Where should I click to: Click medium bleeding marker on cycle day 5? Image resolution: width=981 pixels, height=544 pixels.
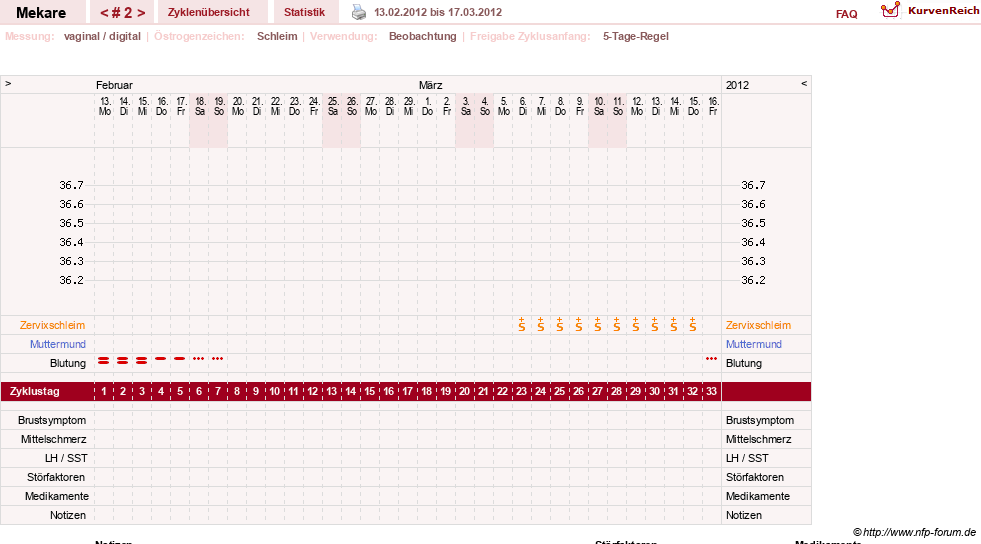point(180,358)
